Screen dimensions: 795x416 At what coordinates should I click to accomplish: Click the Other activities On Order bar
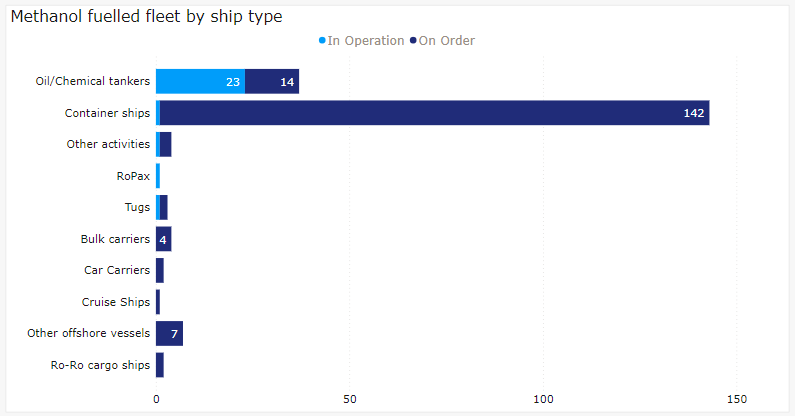[x=166, y=145]
